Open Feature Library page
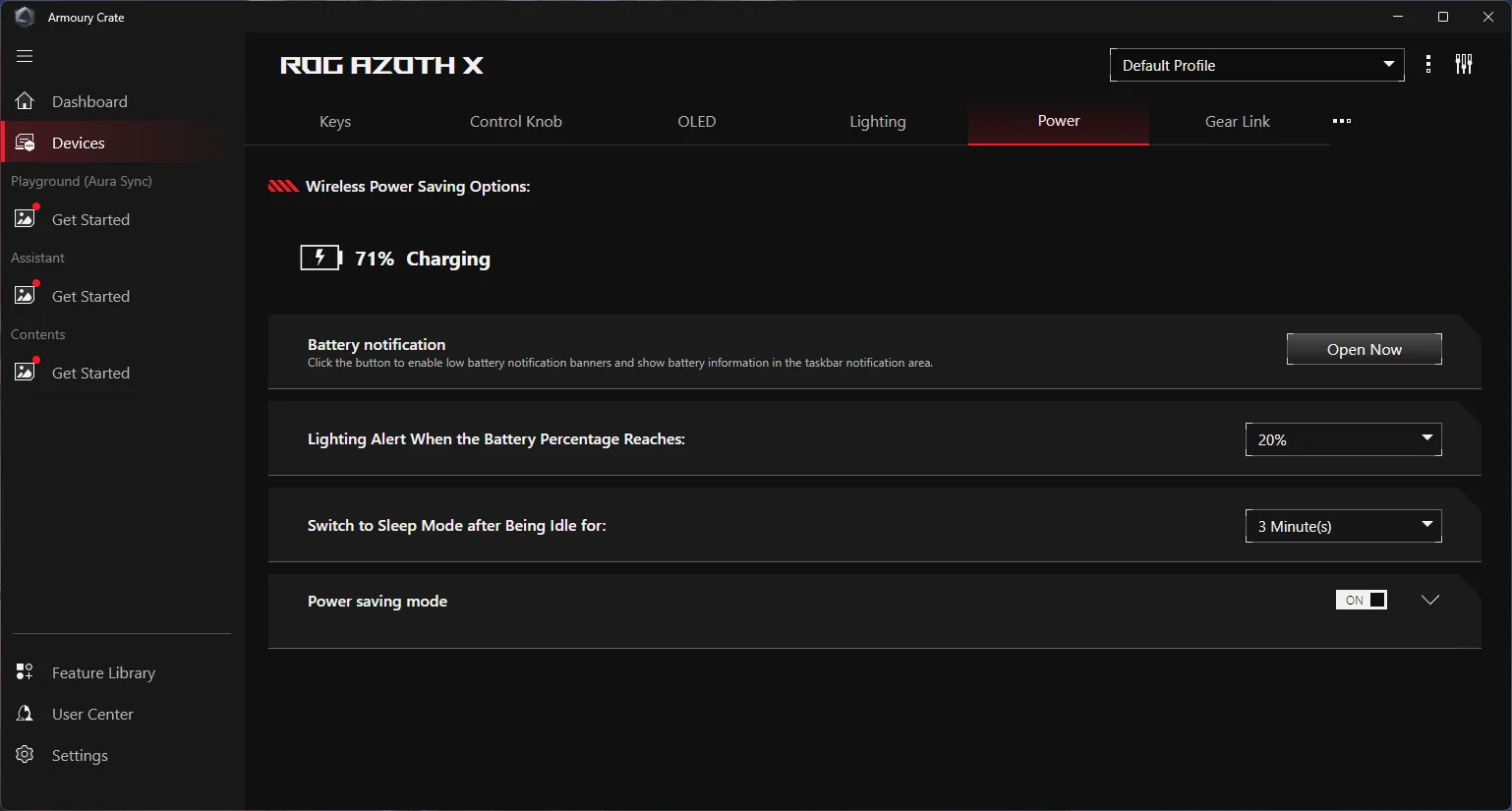 pyautogui.click(x=103, y=672)
